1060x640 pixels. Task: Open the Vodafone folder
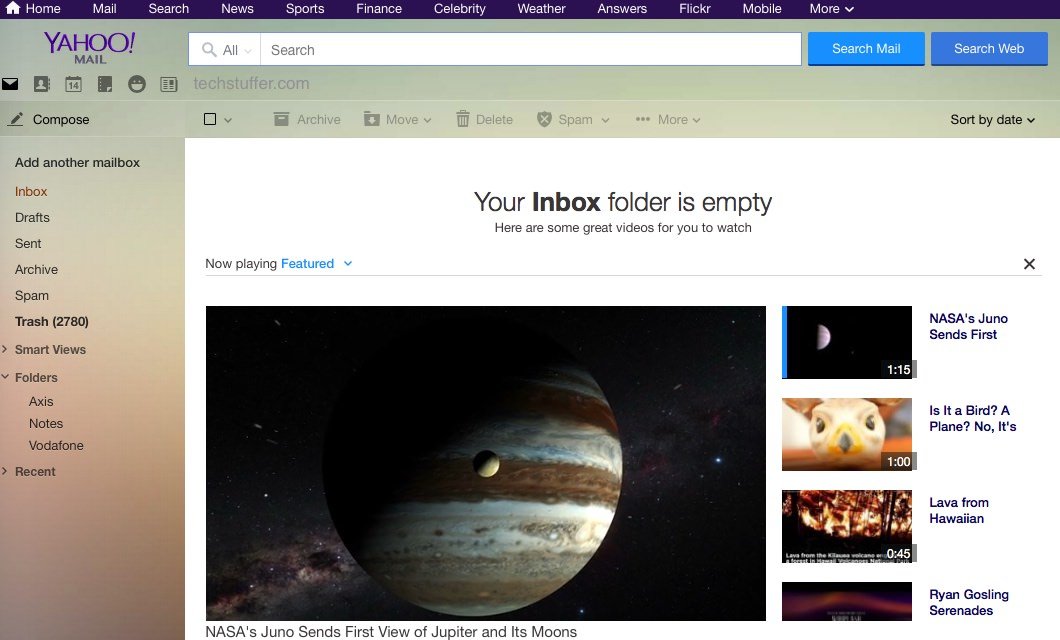click(x=56, y=445)
